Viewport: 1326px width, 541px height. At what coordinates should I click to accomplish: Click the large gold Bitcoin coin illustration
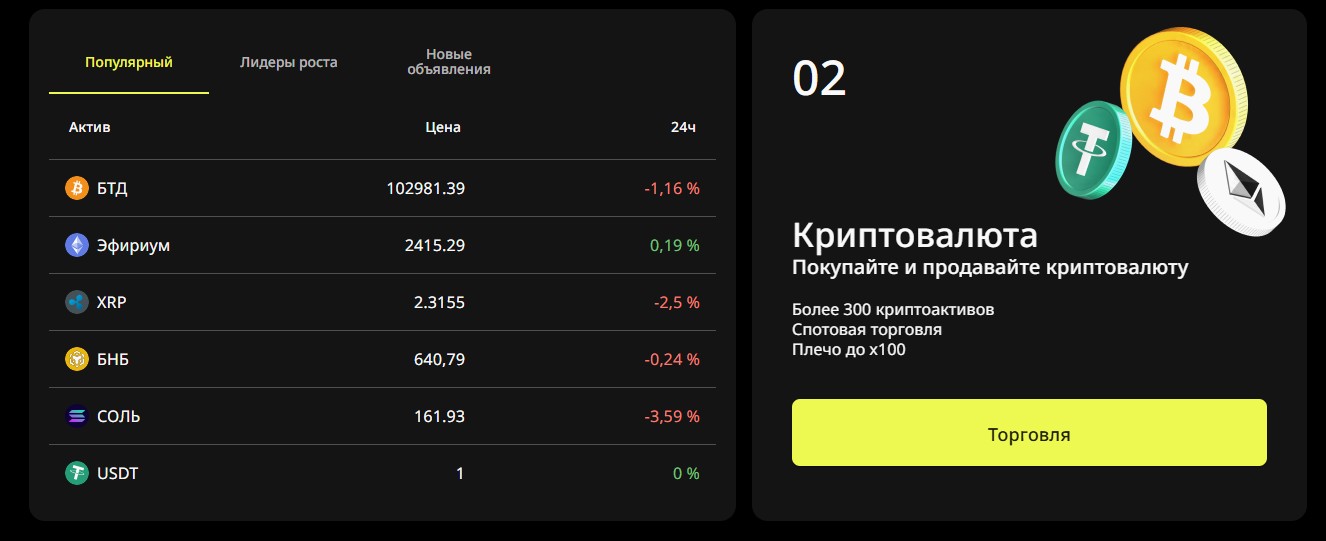pyautogui.click(x=1183, y=88)
